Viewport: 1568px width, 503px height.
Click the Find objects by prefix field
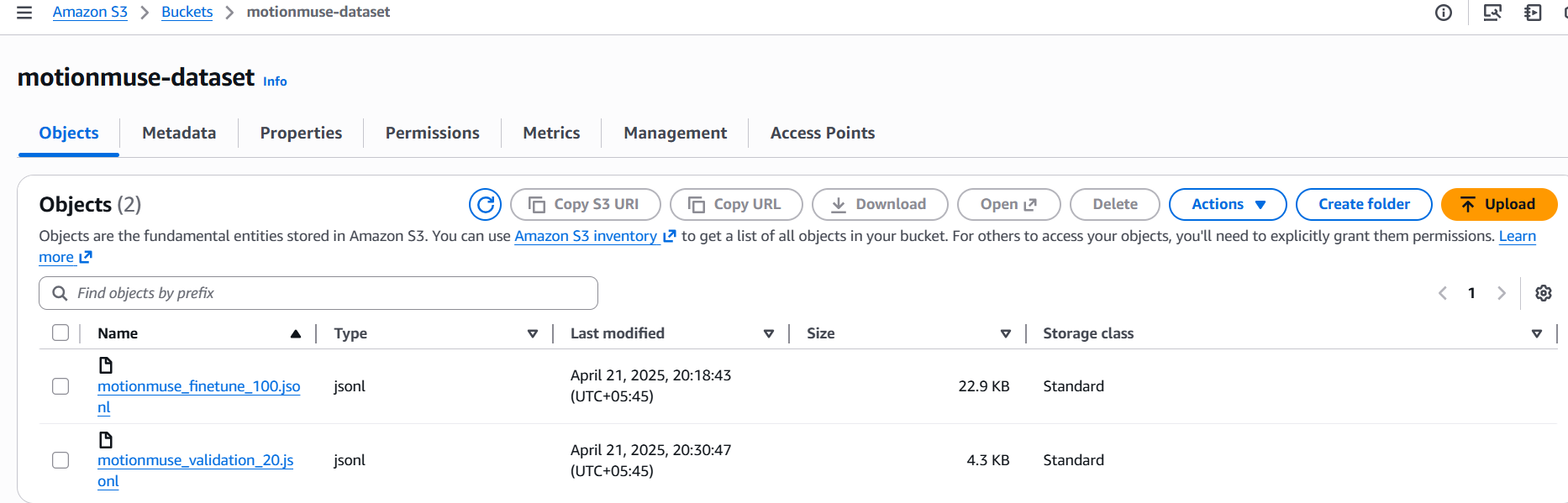point(319,293)
